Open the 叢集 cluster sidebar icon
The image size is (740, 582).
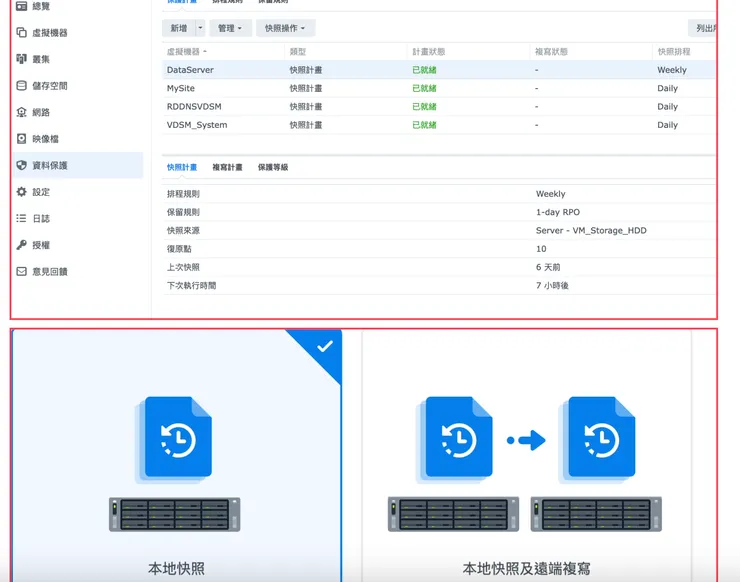(x=21, y=59)
